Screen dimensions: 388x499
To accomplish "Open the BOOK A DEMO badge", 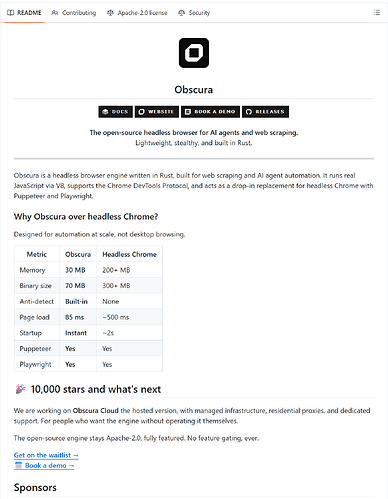I will click(x=210, y=112).
